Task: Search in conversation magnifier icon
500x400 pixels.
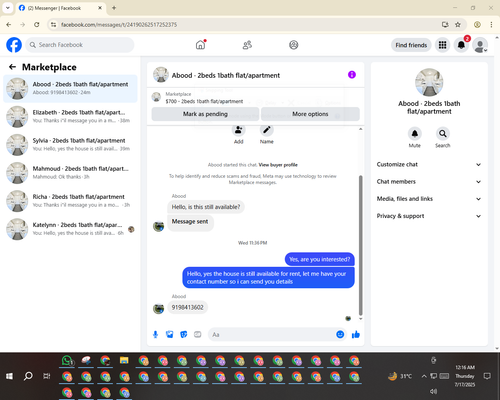Action: tap(443, 134)
